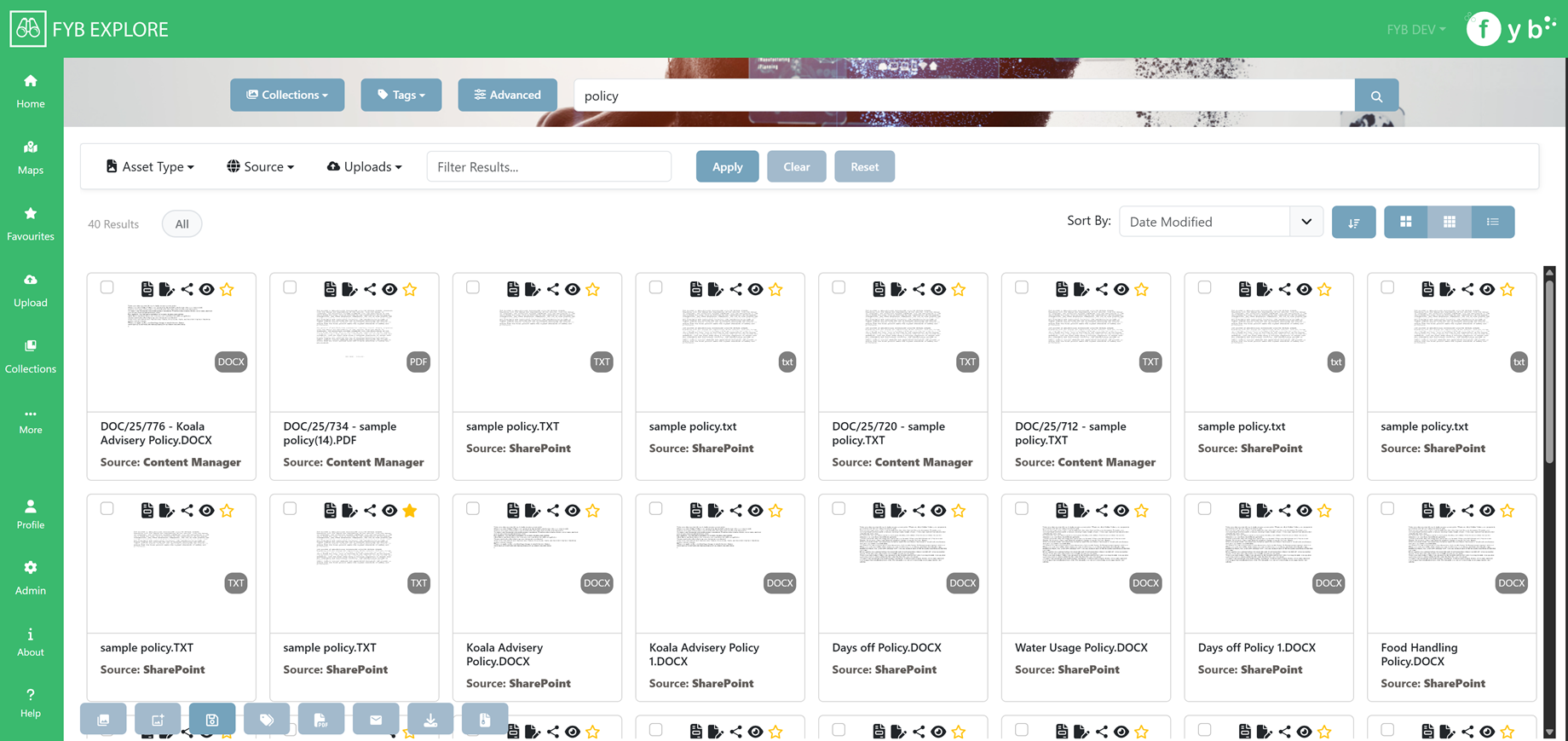Click the floppy disk save icon
This screenshot has height=741, width=1568.
point(212,720)
